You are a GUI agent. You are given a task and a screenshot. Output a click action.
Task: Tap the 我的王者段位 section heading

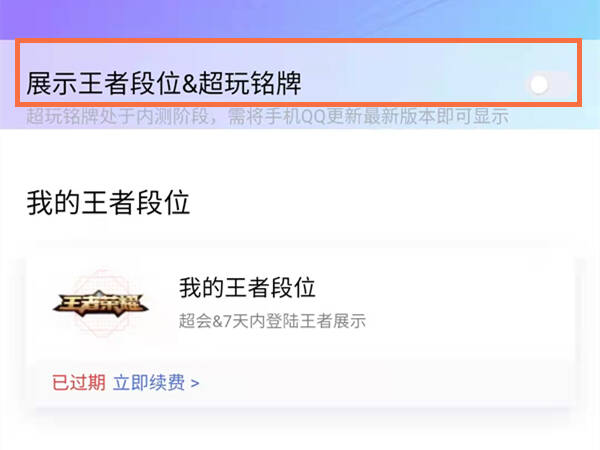coord(108,202)
